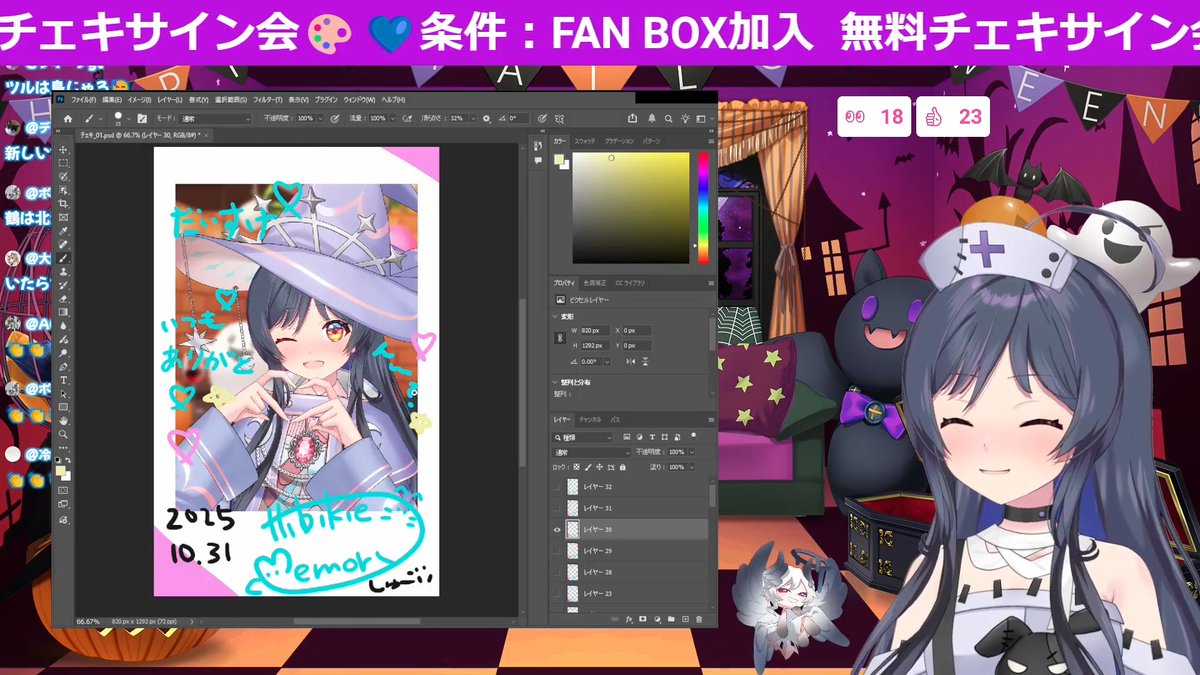1200x675 pixels.
Task: Open the fx layer style icon
Action: tap(628, 618)
